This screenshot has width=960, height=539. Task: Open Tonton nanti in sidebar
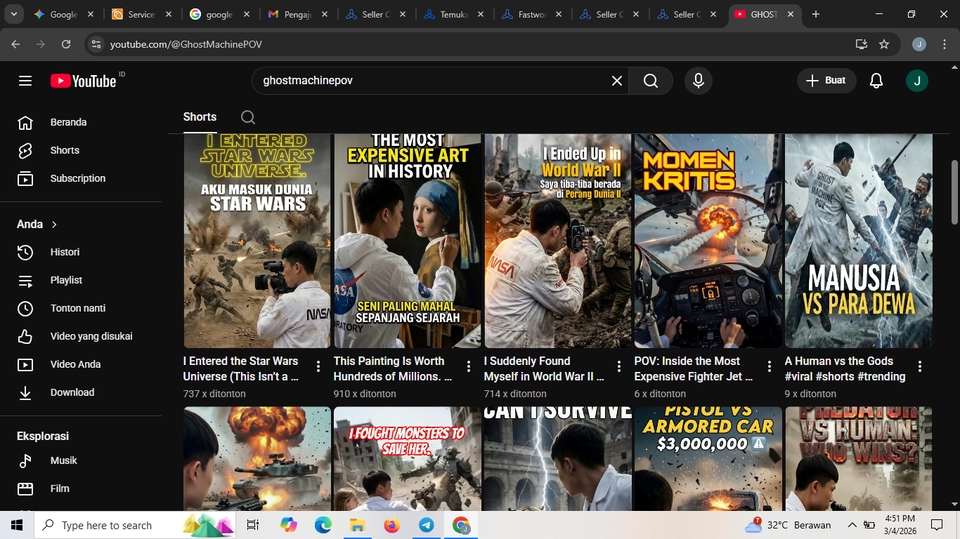click(77, 308)
